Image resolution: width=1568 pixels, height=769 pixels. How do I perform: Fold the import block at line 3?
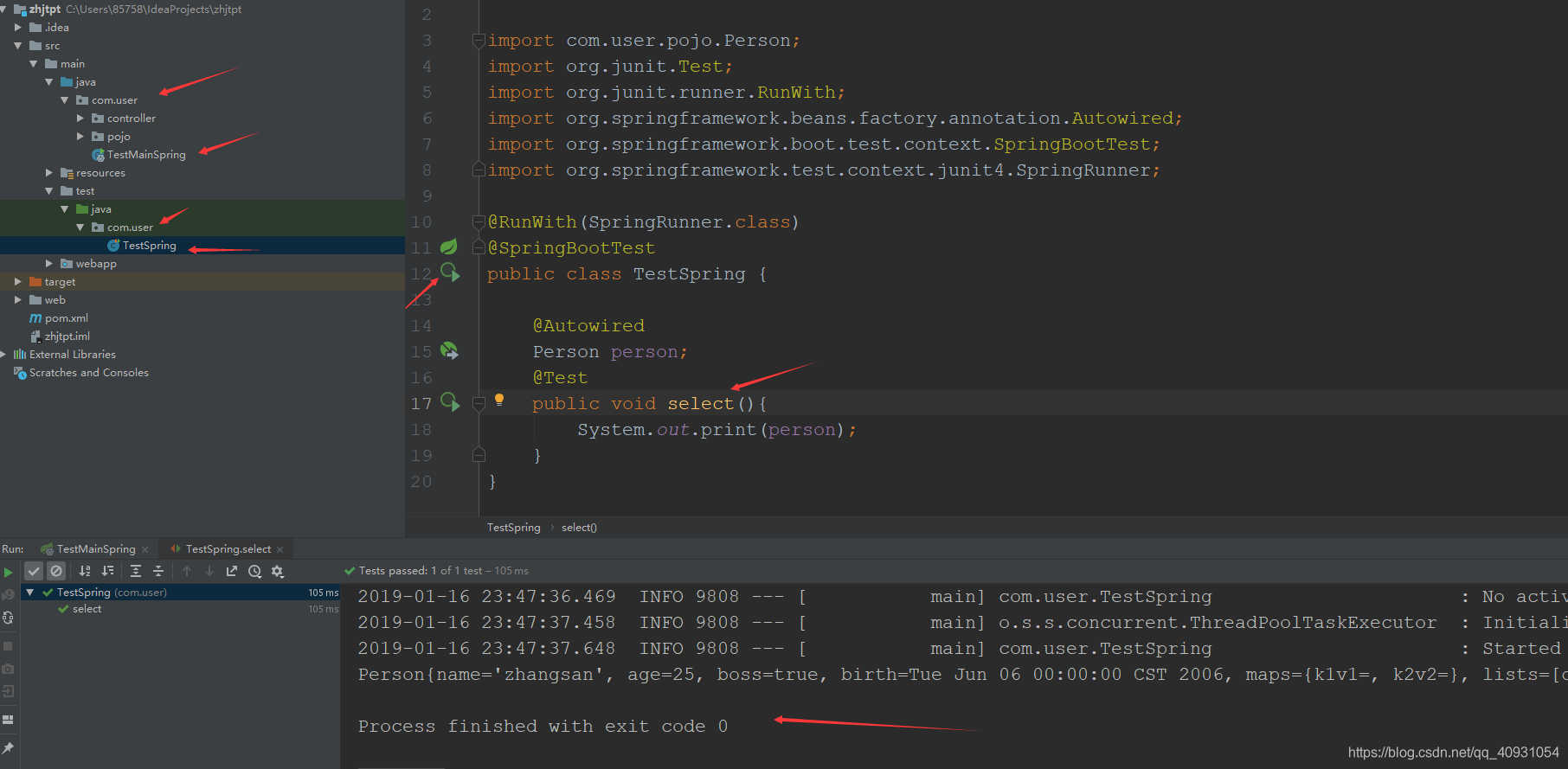(479, 40)
